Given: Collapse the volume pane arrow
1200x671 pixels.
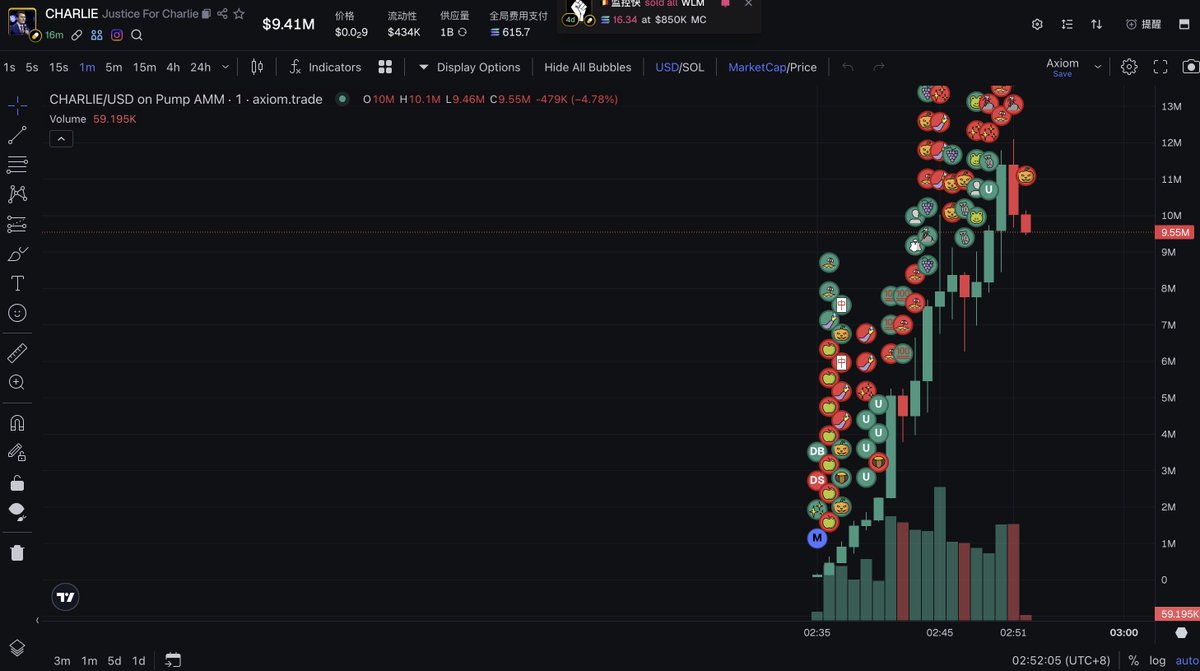Looking at the screenshot, I should (38, 620).
